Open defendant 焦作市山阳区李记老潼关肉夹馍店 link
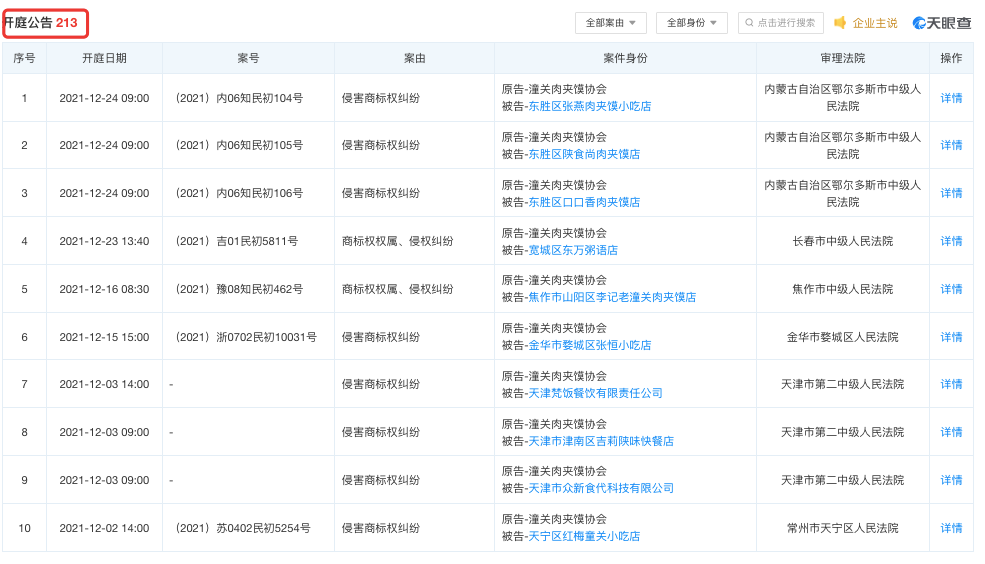985x564 pixels. [612, 297]
